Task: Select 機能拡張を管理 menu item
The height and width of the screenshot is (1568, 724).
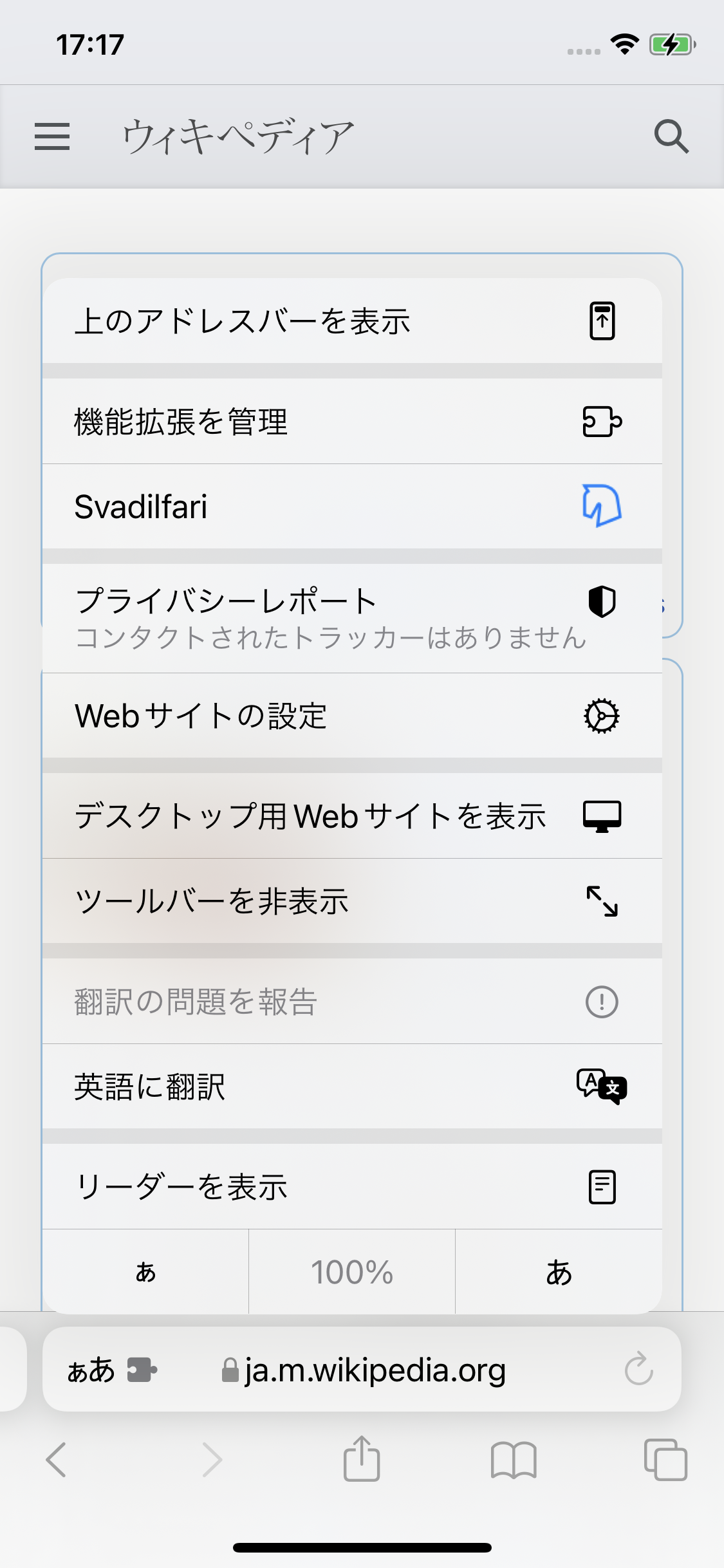Action: pyautogui.click(x=351, y=422)
